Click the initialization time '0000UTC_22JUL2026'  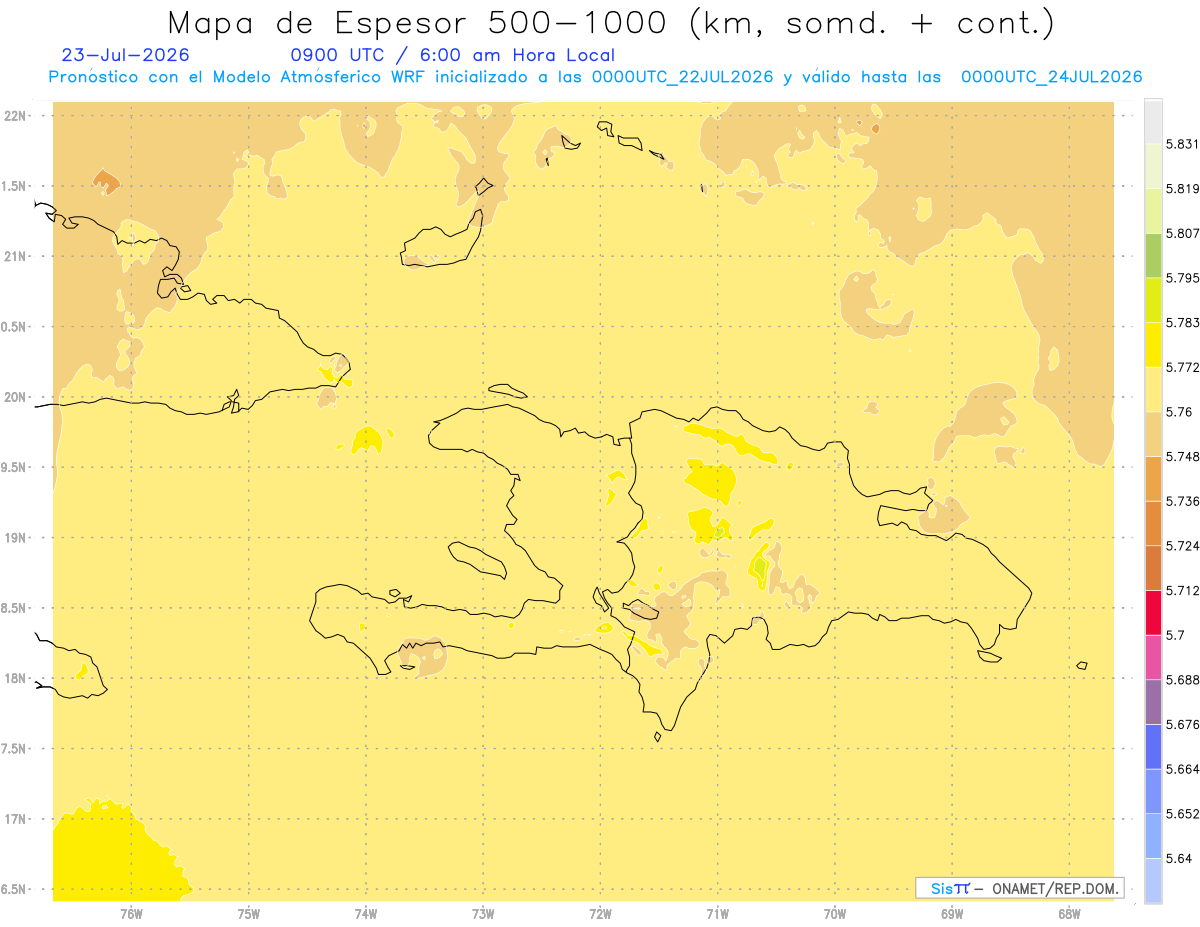[x=683, y=77]
